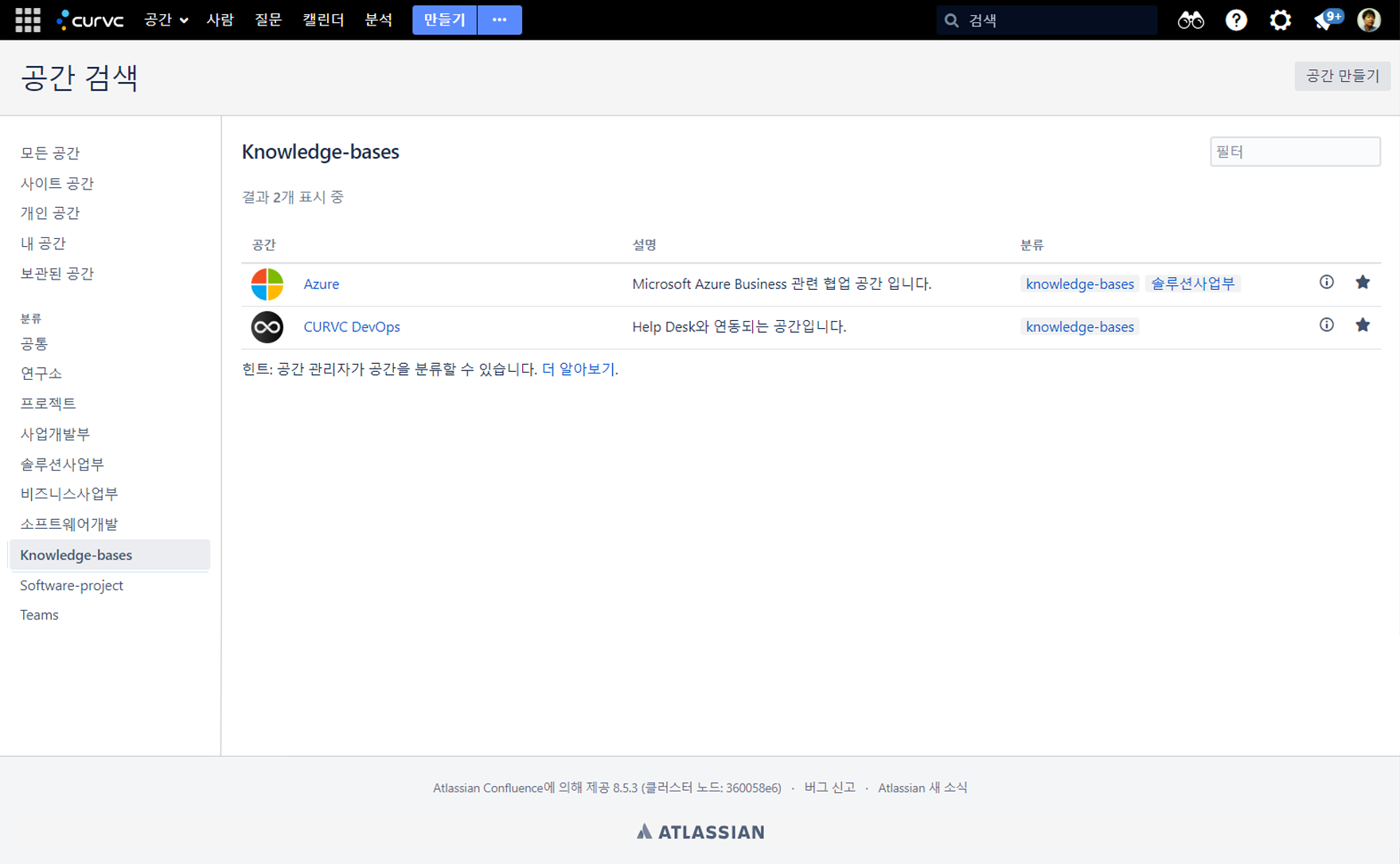
Task: Open the 분석 menu item
Action: [378, 20]
